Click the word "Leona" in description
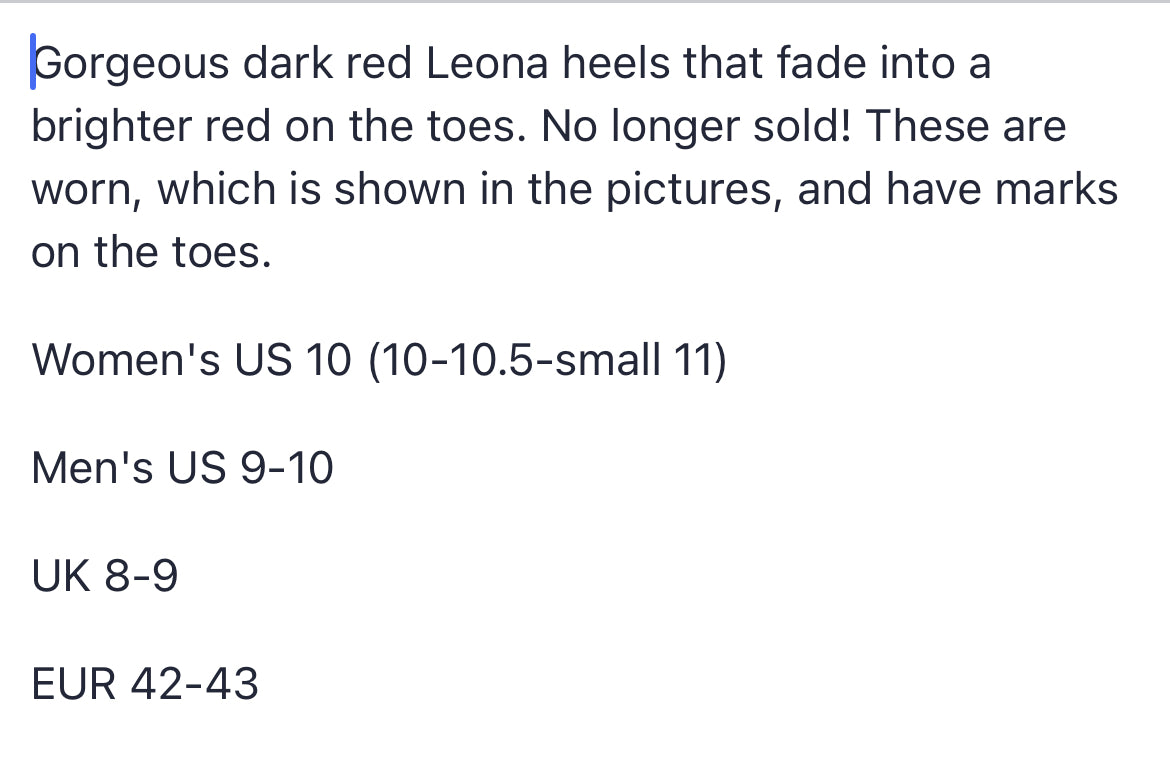 pyautogui.click(x=487, y=63)
